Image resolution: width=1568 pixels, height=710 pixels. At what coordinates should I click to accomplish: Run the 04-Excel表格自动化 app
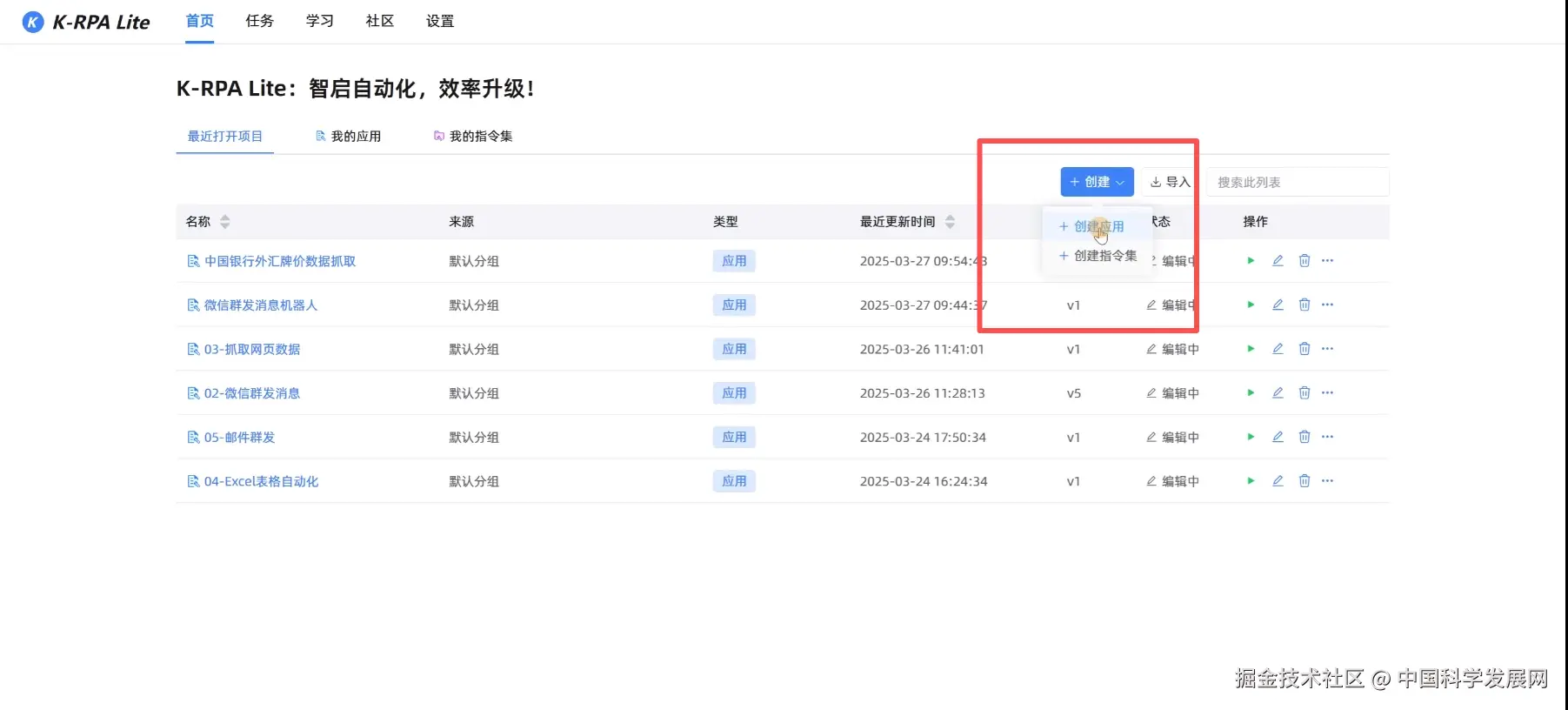click(x=1251, y=480)
